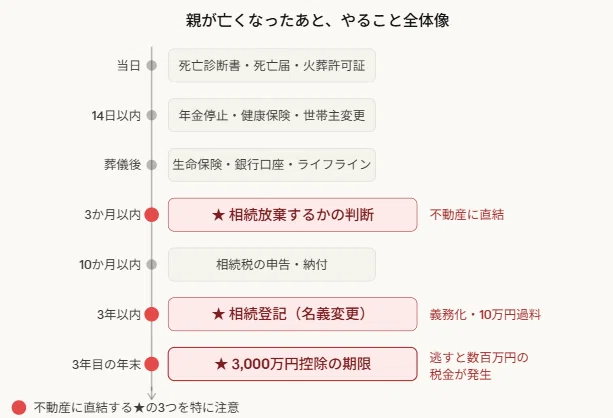Click the title 親が亡くなったあと、やること全体像
613x418 pixels.
pyautogui.click(x=317, y=20)
